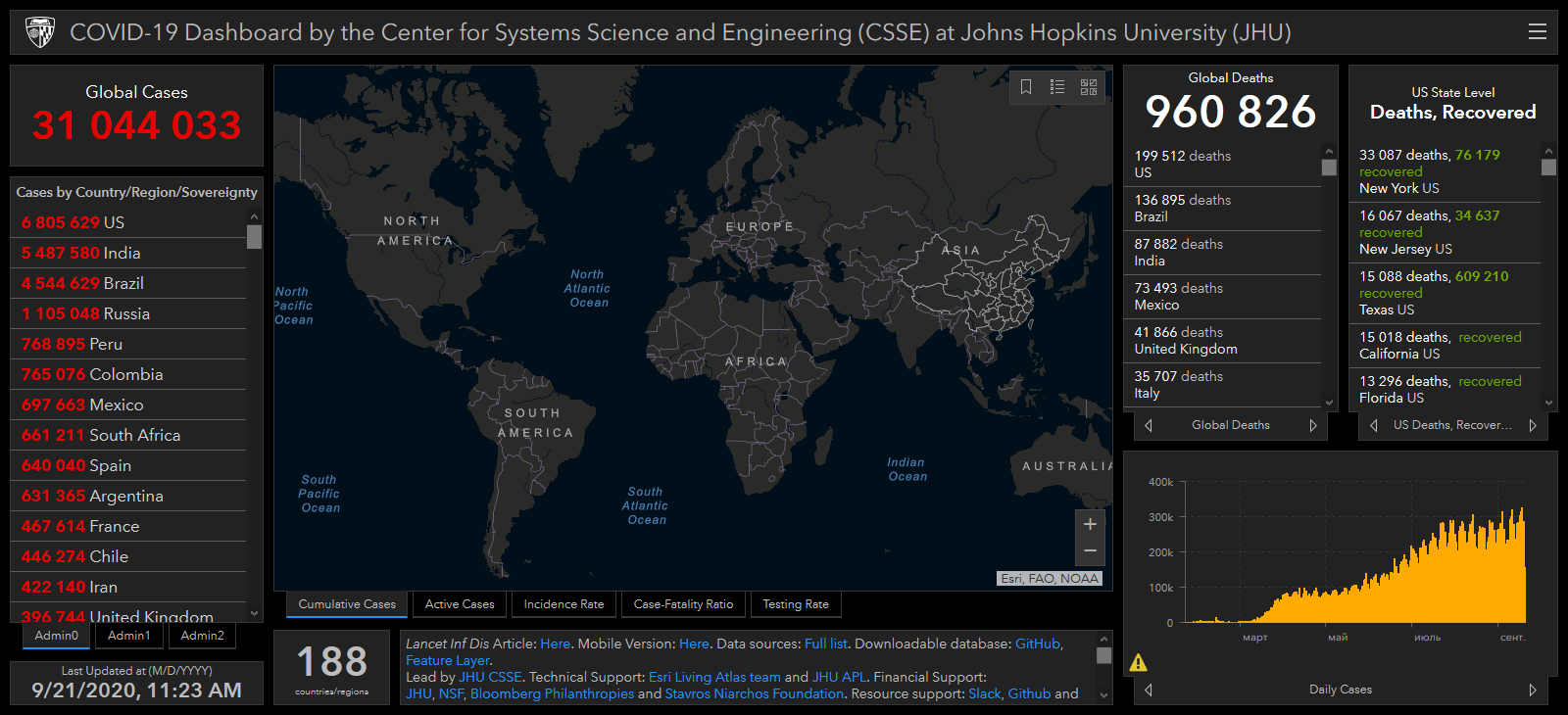Image resolution: width=1568 pixels, height=715 pixels.
Task: Select the '4 544 629 Brazil' row
Action: point(129,283)
